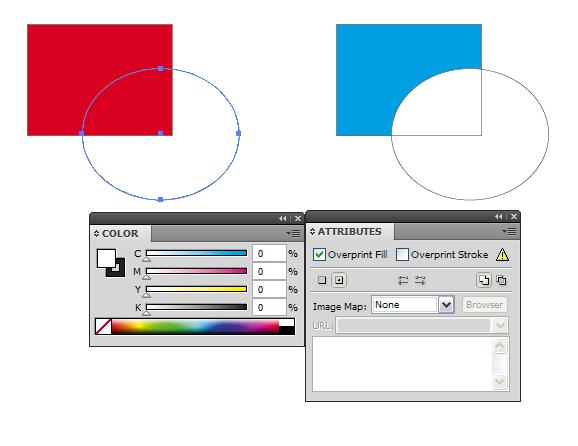Click the left anchor point of selected ellipse
This screenshot has height=446, width=578.
pyautogui.click(x=82, y=133)
